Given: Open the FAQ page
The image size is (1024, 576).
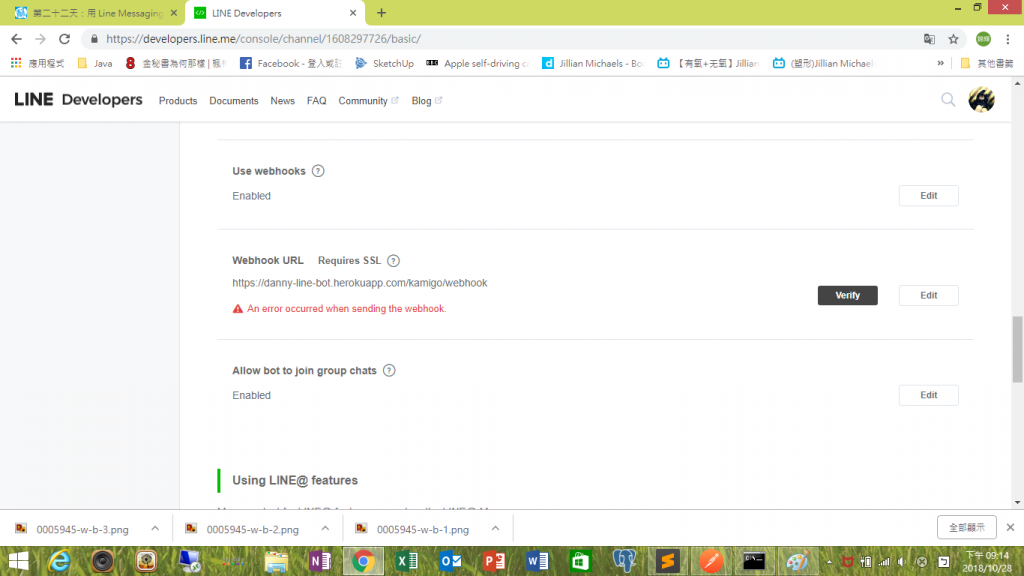Looking at the screenshot, I should click(x=316, y=101).
